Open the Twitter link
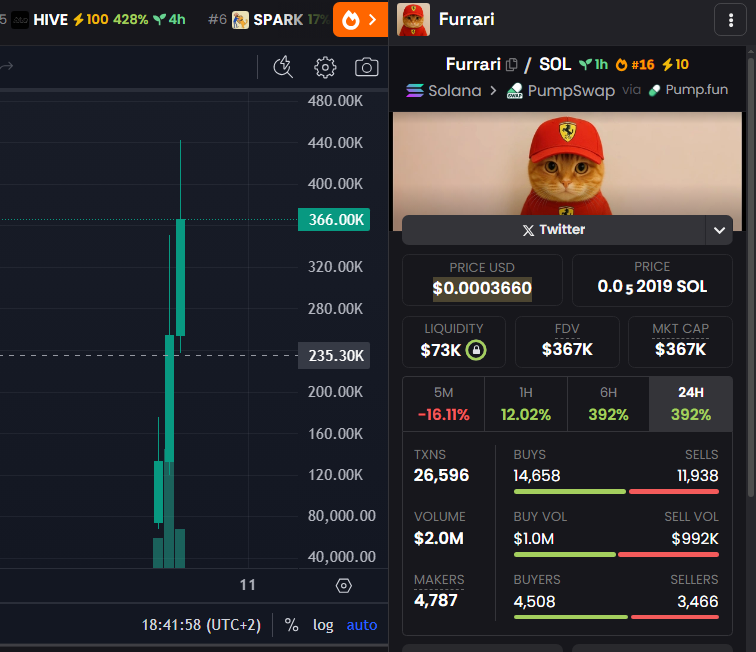 point(554,230)
